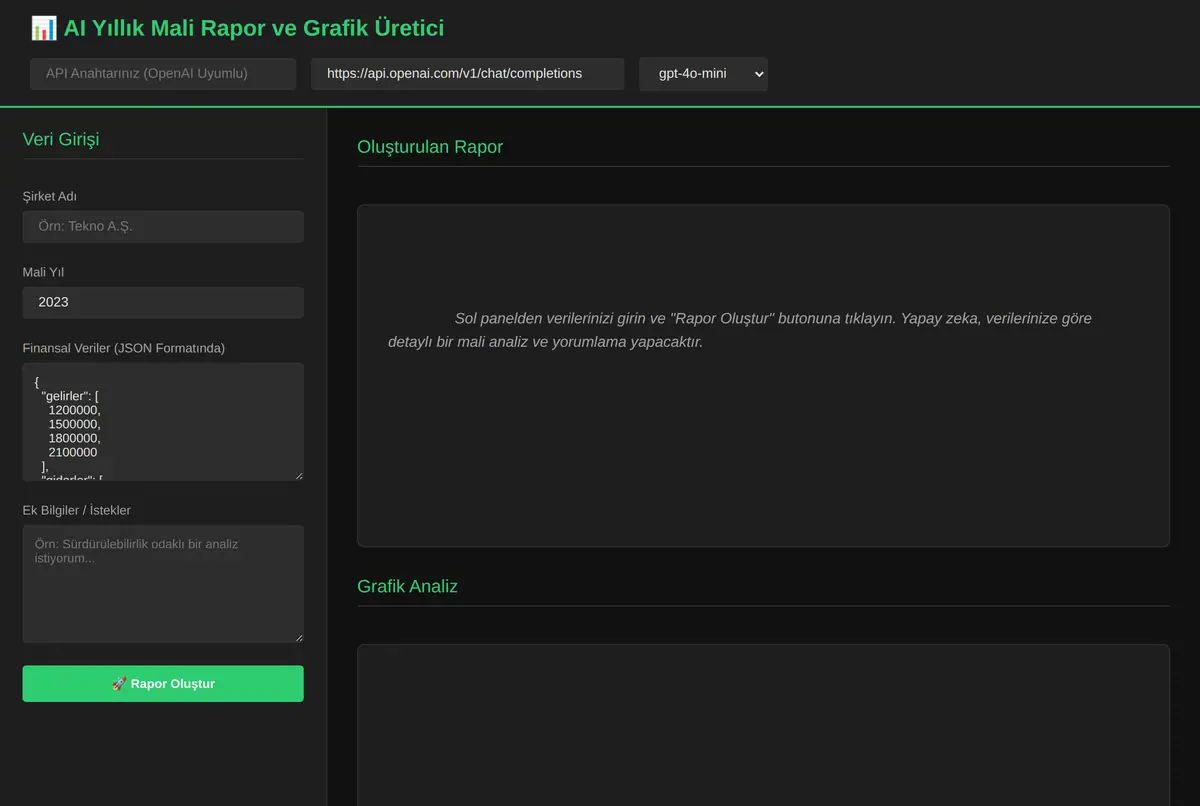Click the API endpoint URL field
Image resolution: width=1200 pixels, height=806 pixels.
(468, 74)
